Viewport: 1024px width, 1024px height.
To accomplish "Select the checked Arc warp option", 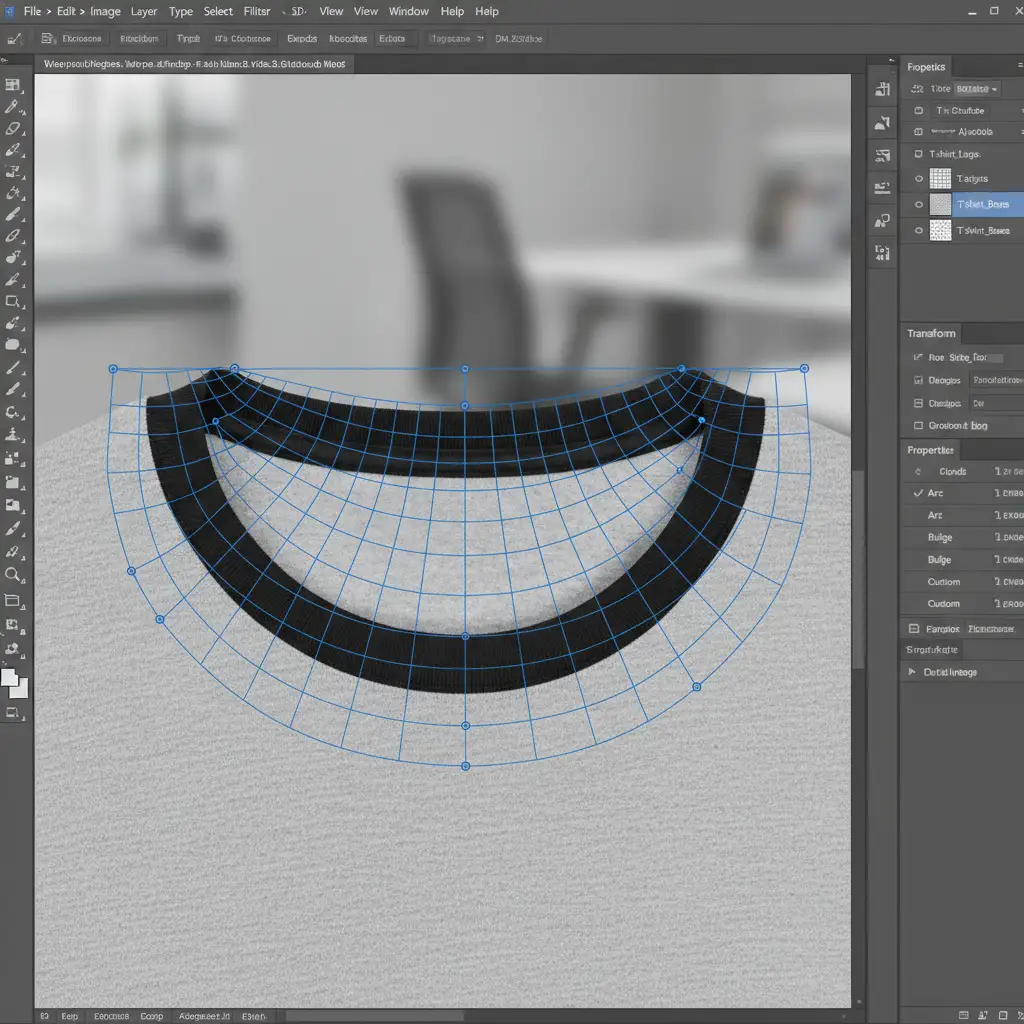I will click(x=935, y=493).
